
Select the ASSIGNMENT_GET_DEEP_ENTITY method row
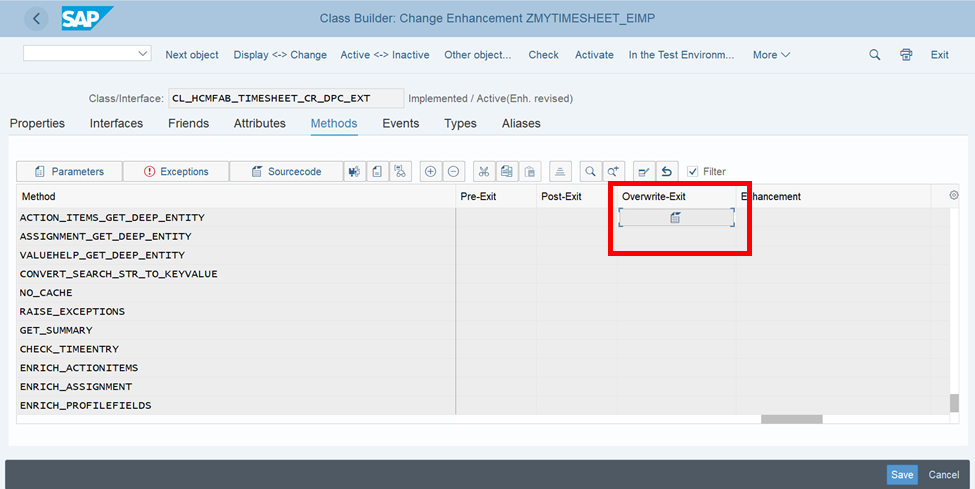coord(236,236)
